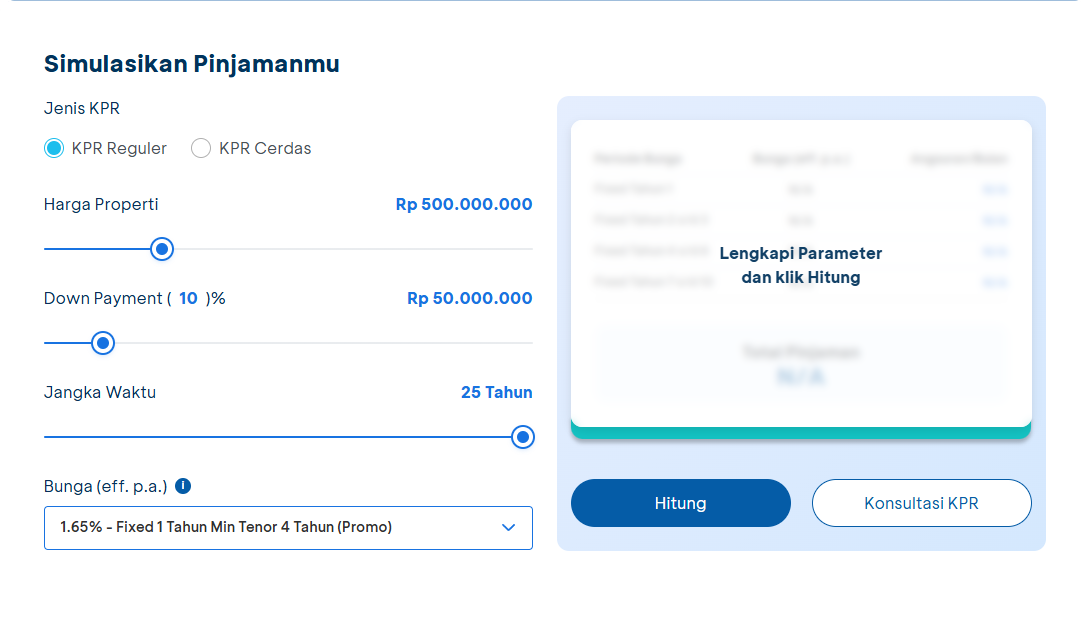Click the Simulasikan Pinjamanmu heading
This screenshot has height=621, width=1089.
click(192, 64)
